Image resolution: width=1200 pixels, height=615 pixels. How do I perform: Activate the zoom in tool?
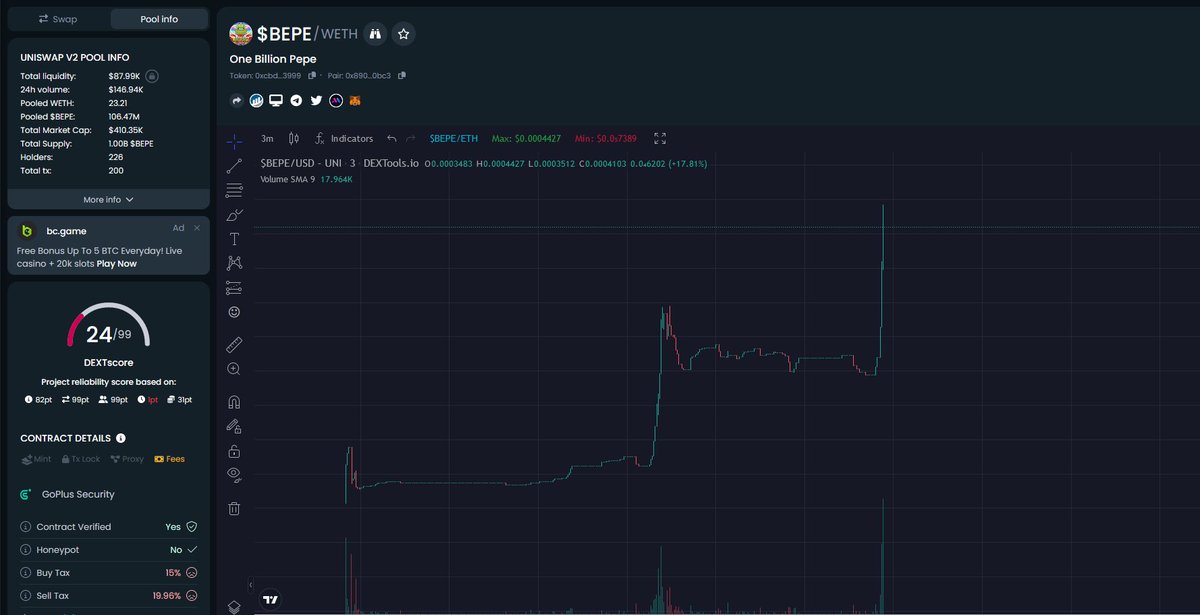234,369
